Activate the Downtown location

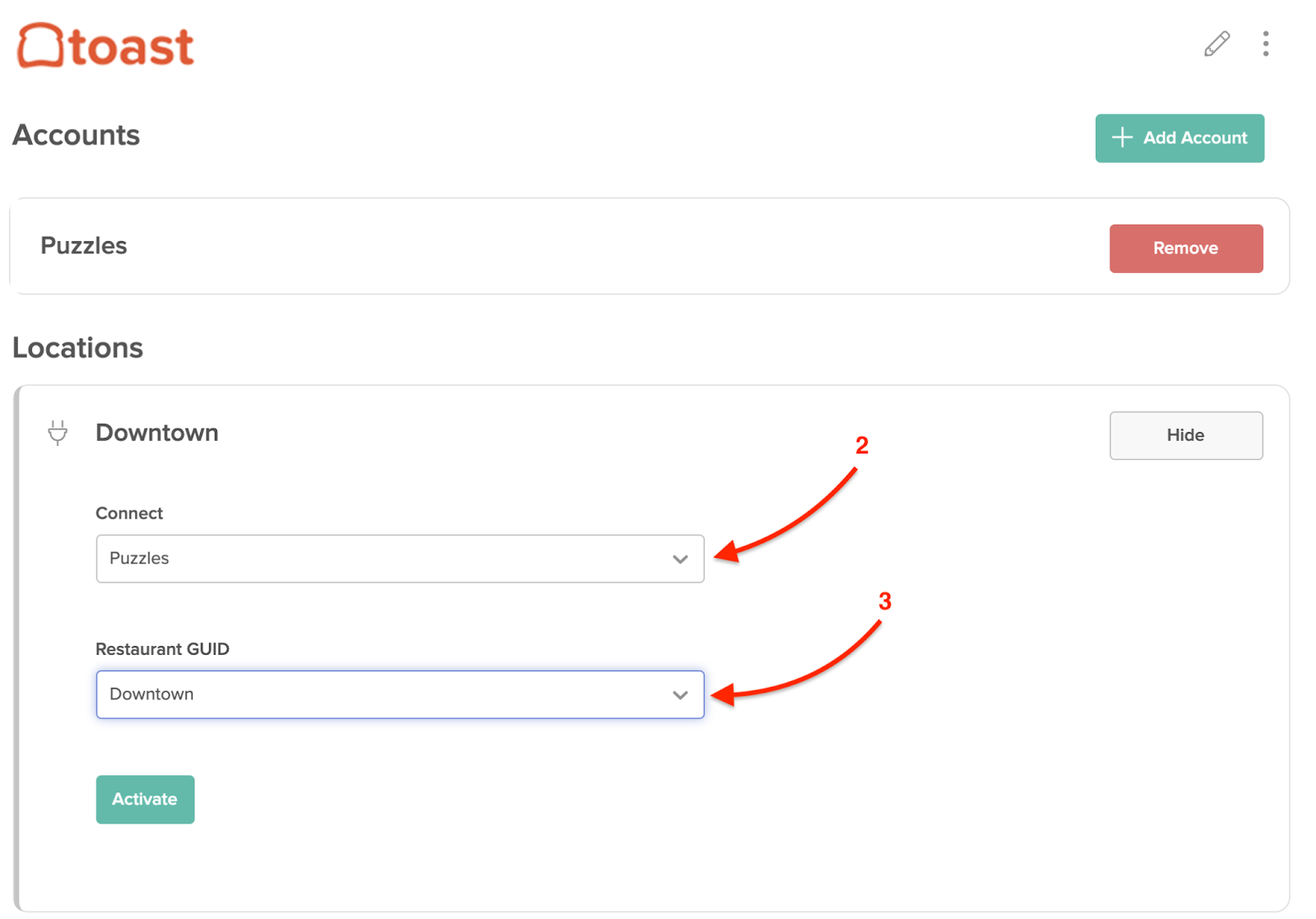tap(145, 799)
